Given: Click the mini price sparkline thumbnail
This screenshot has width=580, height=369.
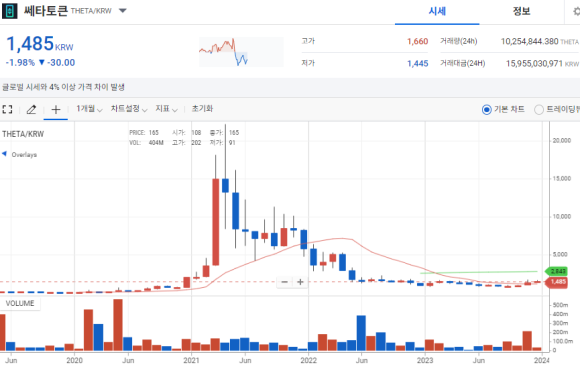Looking at the screenshot, I should (x=241, y=52).
